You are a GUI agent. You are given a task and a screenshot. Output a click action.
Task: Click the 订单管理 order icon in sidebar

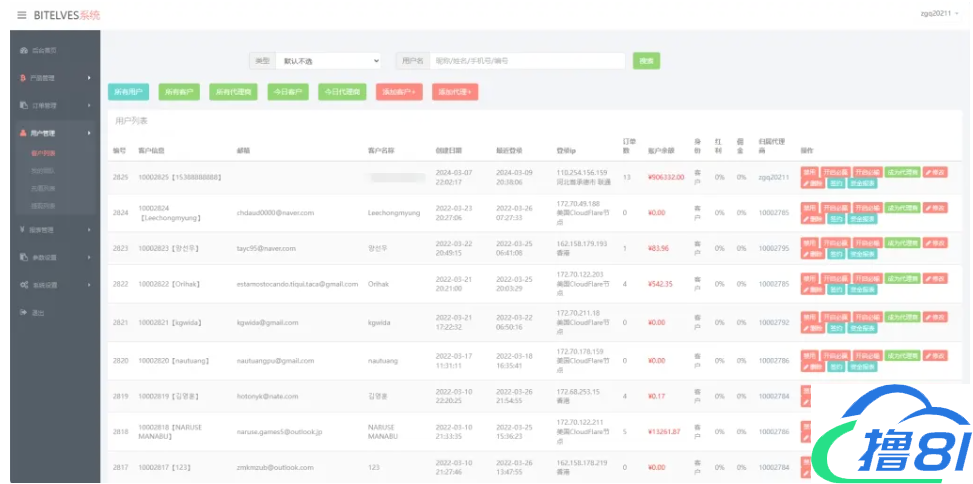23,105
